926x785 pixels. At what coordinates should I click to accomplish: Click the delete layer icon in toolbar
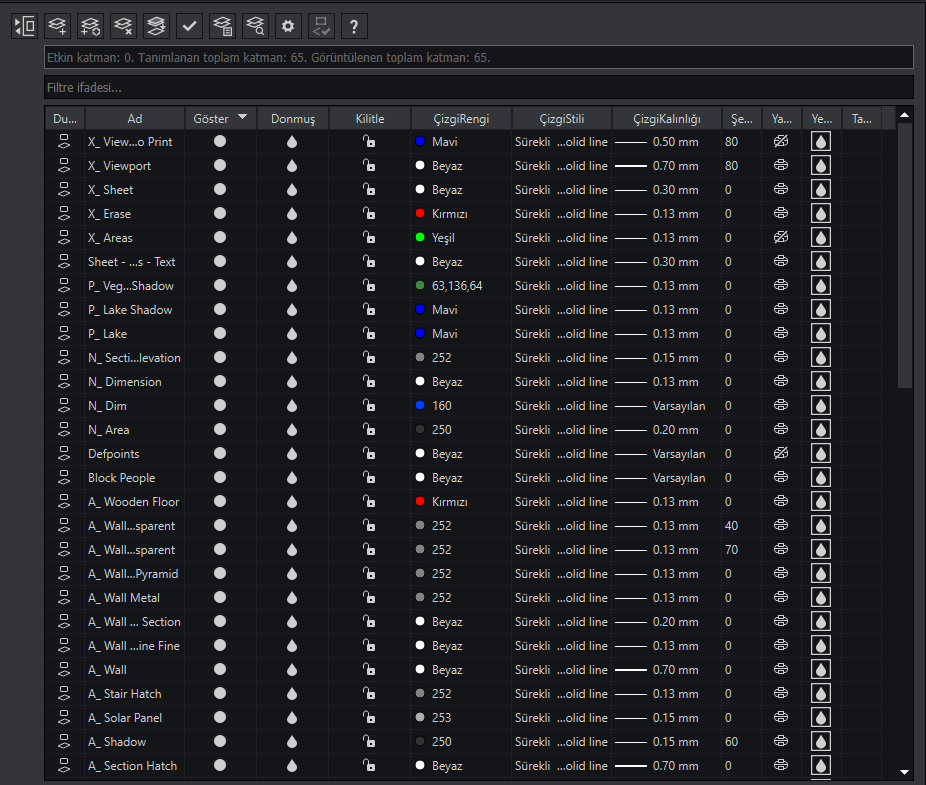[123, 26]
